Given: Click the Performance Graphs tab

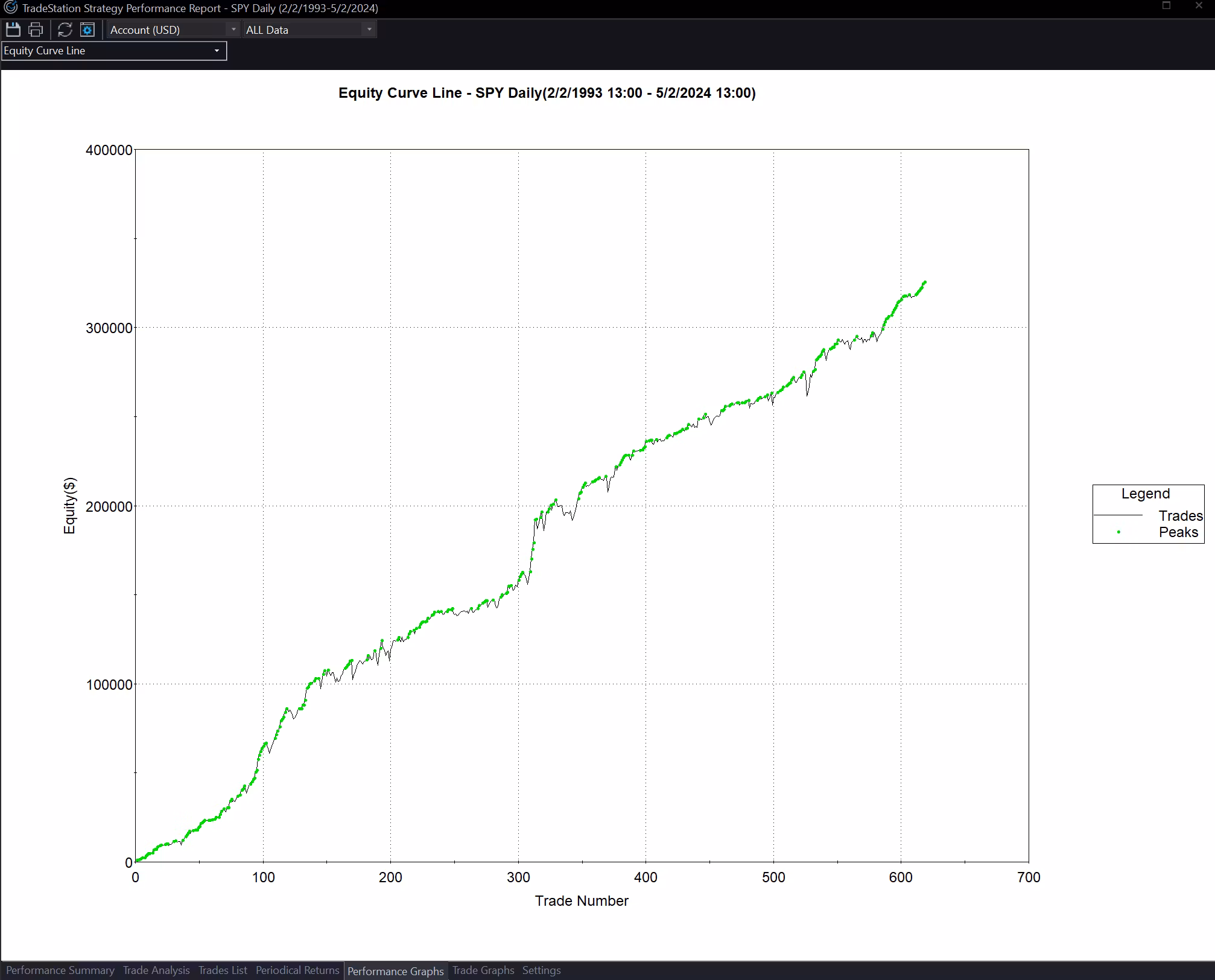Looking at the screenshot, I should (x=396, y=971).
